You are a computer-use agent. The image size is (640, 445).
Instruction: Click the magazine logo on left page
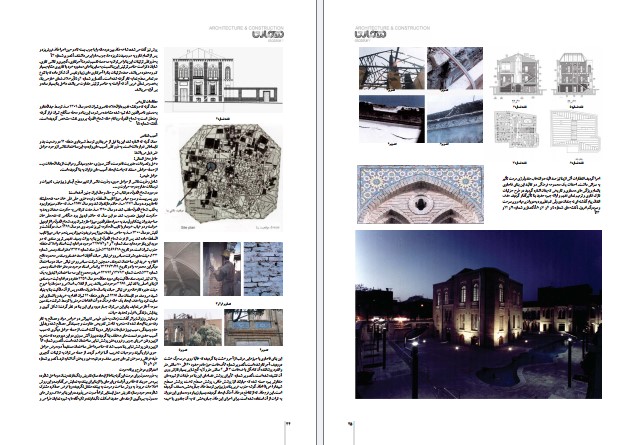point(268,35)
